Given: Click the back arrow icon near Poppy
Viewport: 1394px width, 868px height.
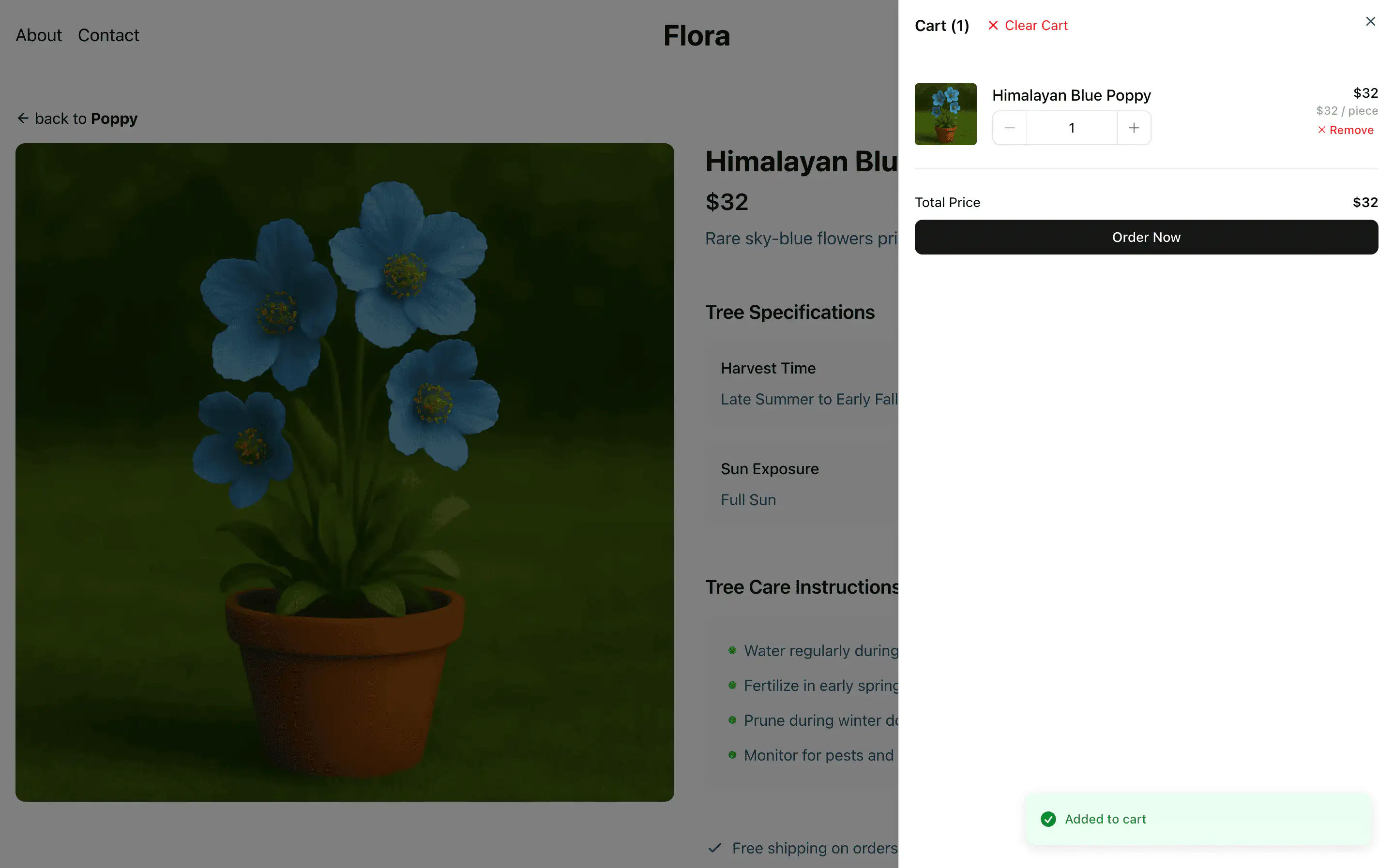Looking at the screenshot, I should click(24, 118).
